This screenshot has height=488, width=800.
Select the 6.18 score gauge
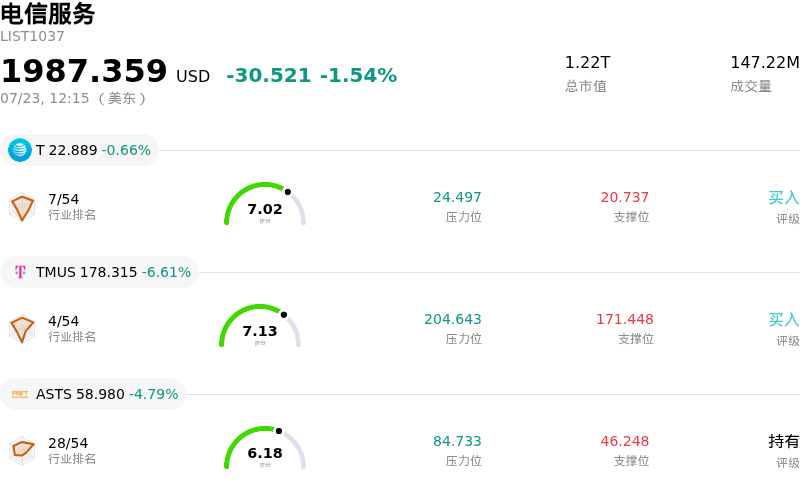pyautogui.click(x=265, y=448)
